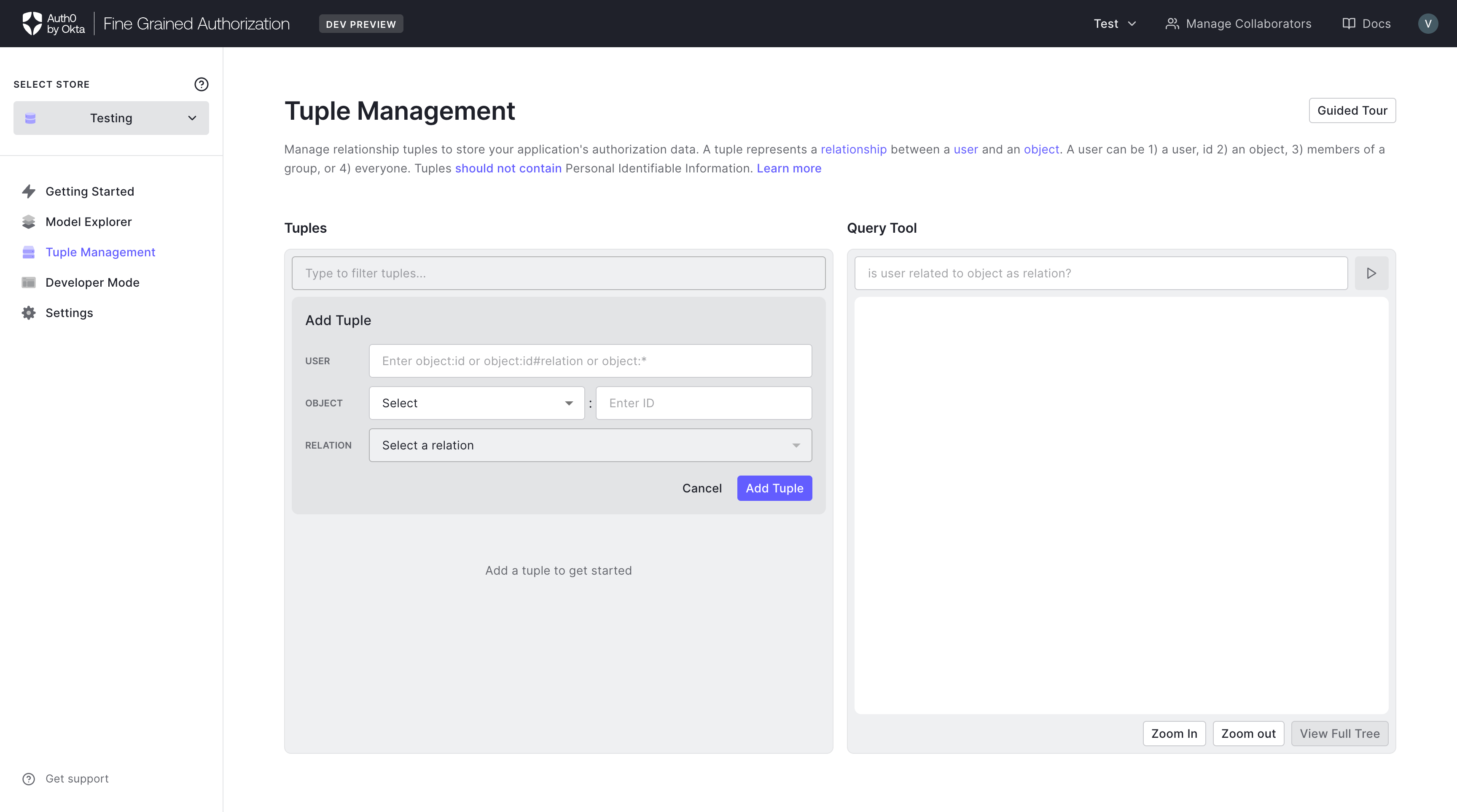Open the Testing store dropdown
This screenshot has height=812, width=1457.
point(111,118)
